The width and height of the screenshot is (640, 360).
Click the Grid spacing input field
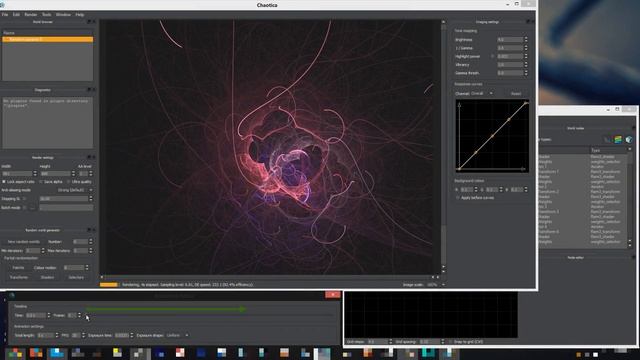click(x=429, y=342)
